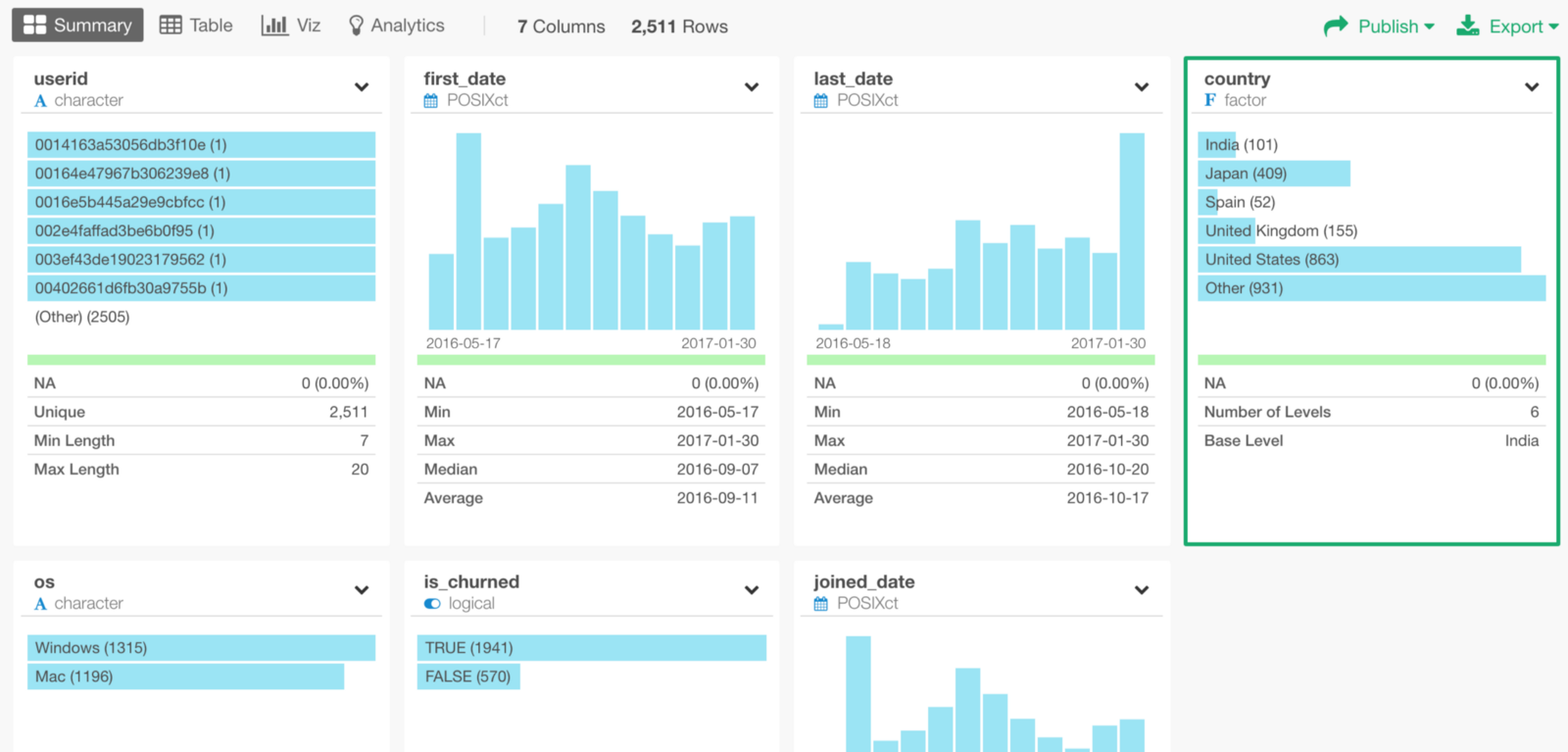Select the United States (863) bar

[1359, 259]
